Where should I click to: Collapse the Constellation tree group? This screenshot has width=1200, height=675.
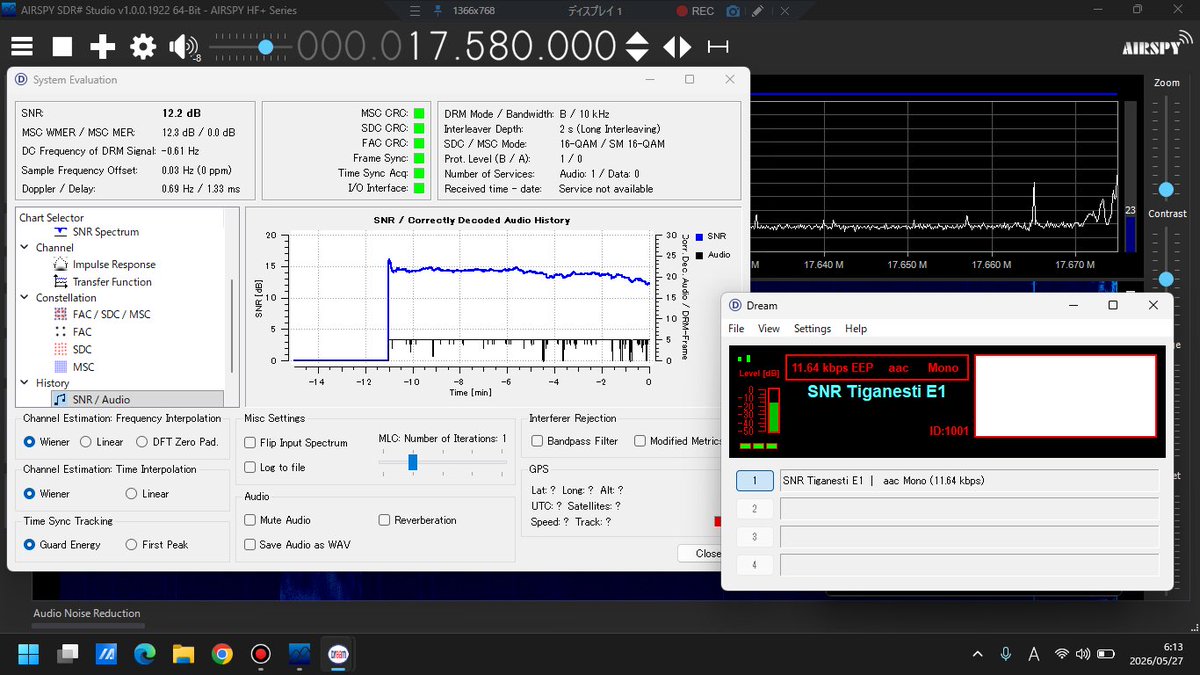pos(26,298)
